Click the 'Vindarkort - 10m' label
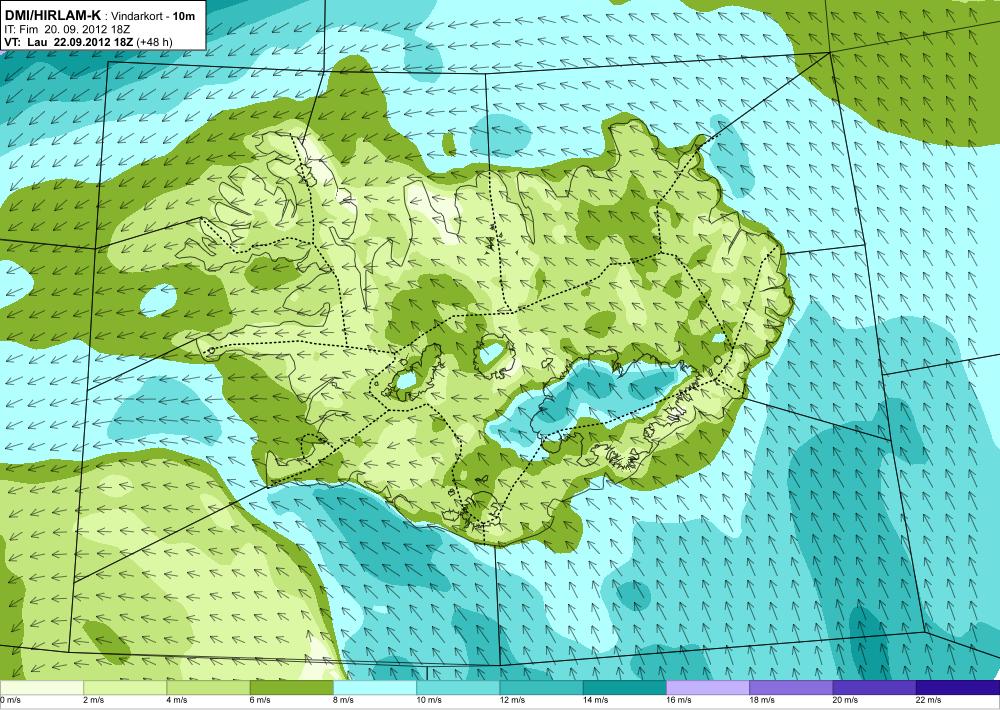Viewport: 1000px width, 710px height. [154, 17]
